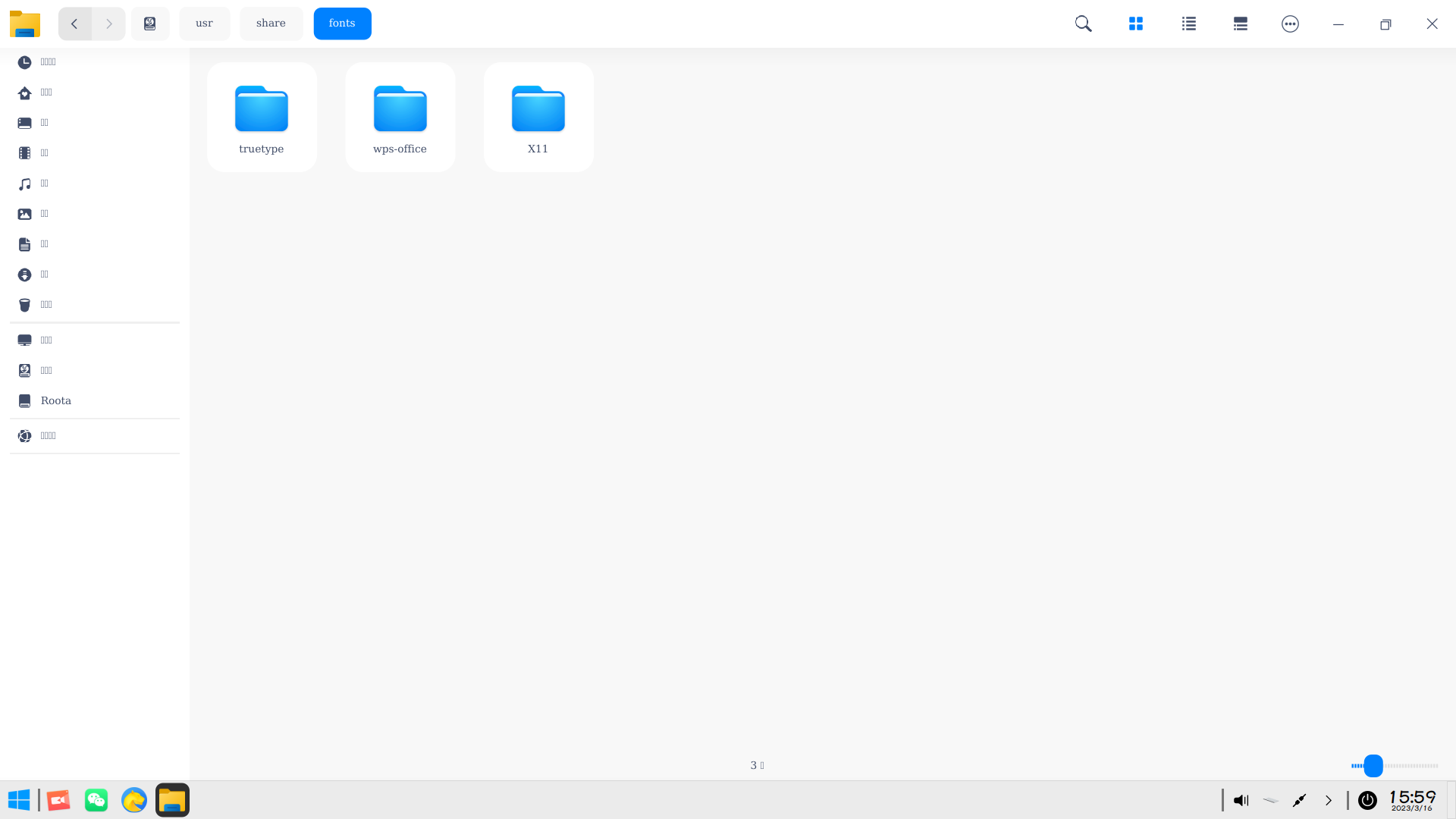The height and width of the screenshot is (819, 1456).
Task: Switch to detailed banded list view
Action: click(x=1240, y=24)
